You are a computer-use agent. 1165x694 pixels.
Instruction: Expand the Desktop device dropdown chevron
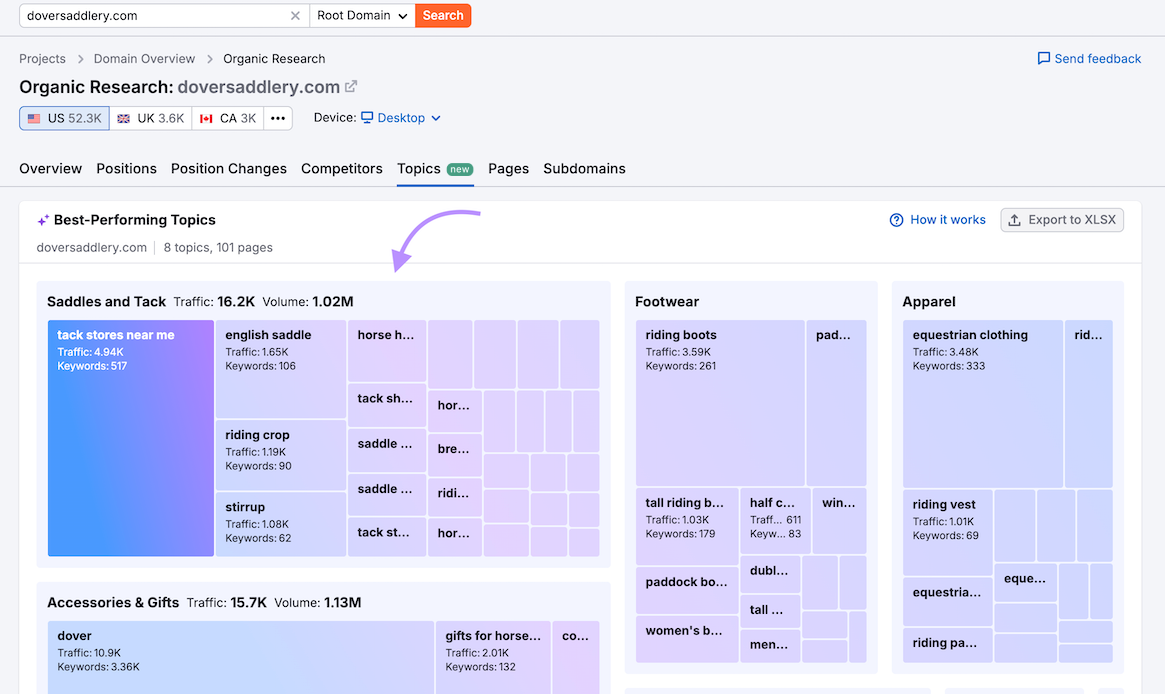coord(436,118)
